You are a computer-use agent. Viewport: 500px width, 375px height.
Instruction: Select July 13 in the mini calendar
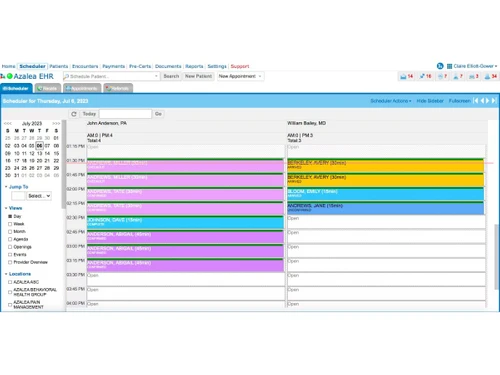tap(39, 153)
